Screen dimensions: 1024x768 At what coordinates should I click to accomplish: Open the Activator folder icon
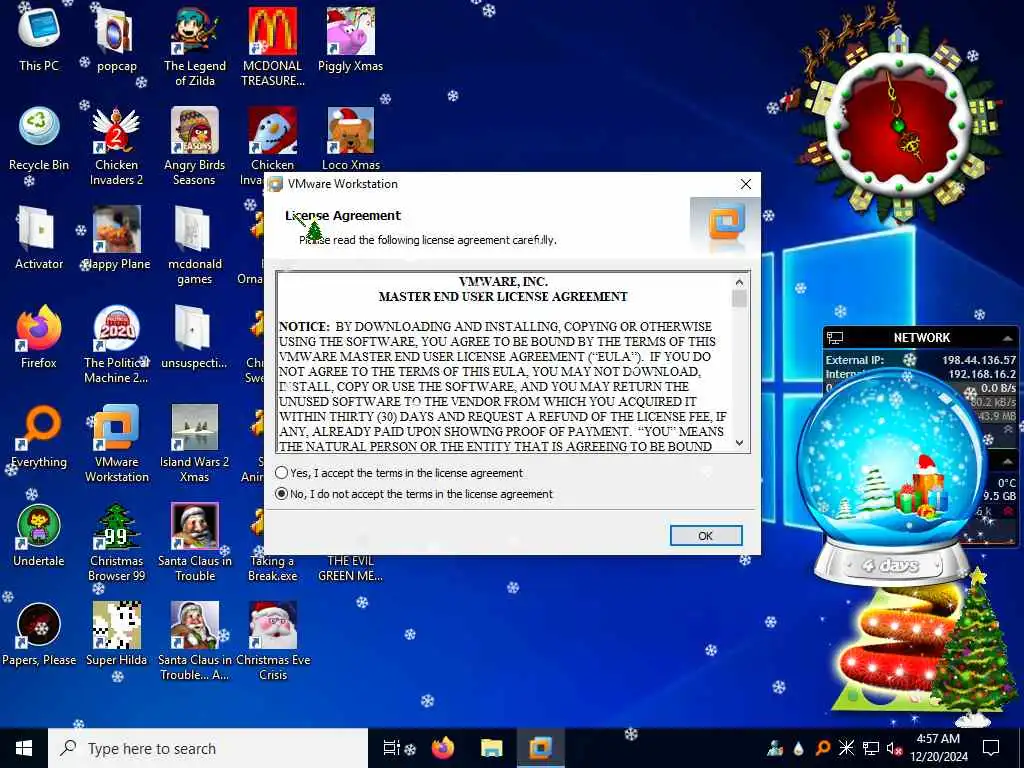coord(39,238)
